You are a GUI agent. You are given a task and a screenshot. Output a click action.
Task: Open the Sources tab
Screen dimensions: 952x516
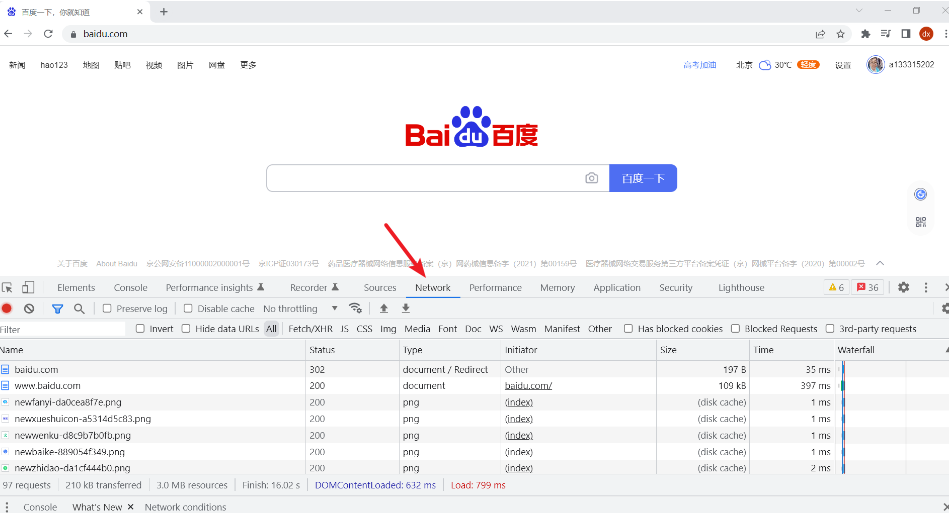pyautogui.click(x=380, y=288)
